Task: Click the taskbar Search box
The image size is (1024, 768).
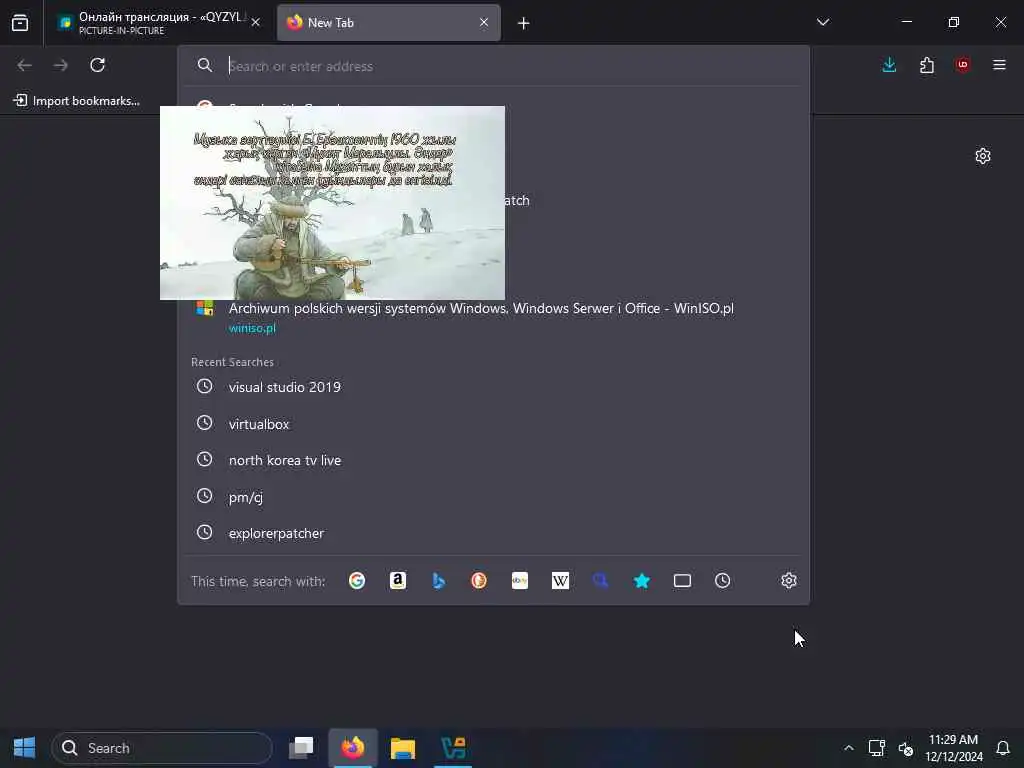Action: 161,748
